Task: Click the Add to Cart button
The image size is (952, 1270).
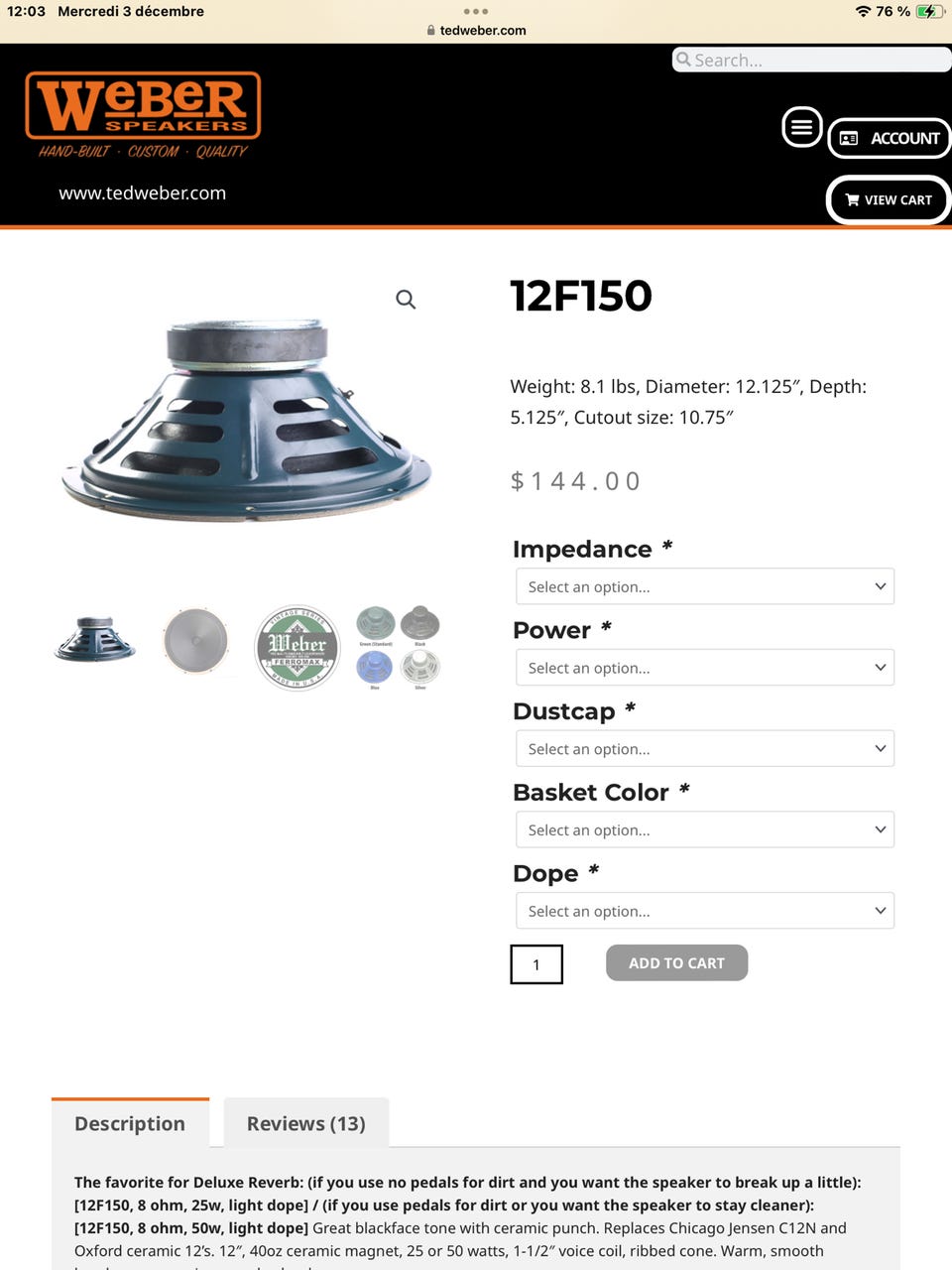Action: pyautogui.click(x=676, y=962)
